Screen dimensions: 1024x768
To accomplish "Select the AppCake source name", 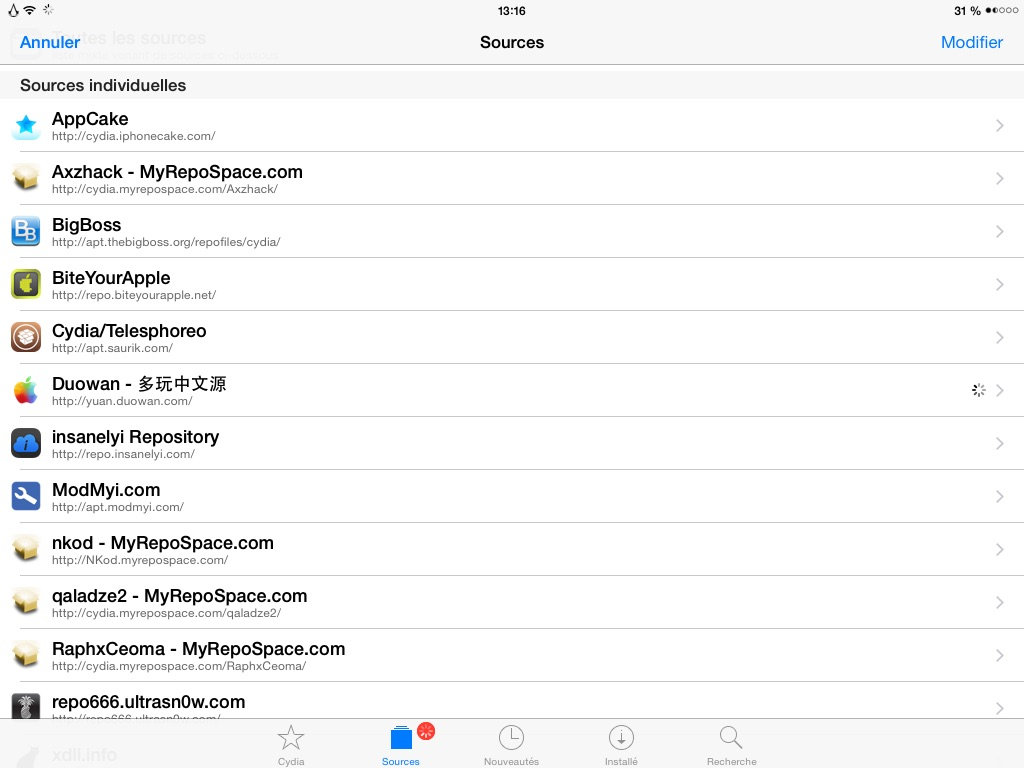I will pos(90,119).
